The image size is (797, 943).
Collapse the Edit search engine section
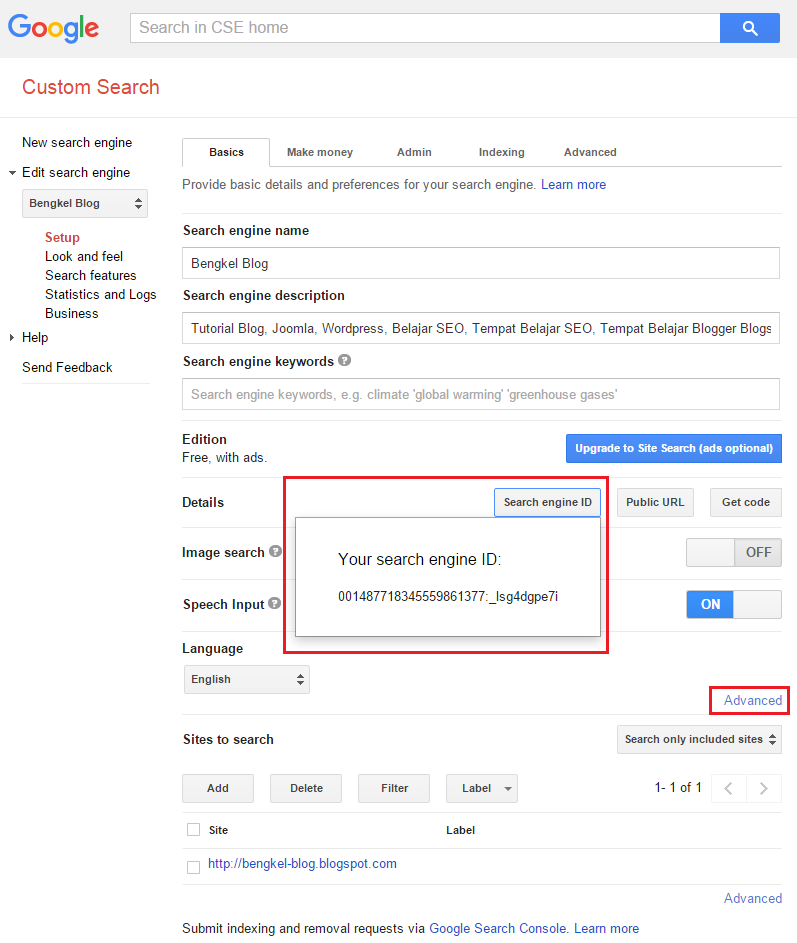click(x=12, y=173)
